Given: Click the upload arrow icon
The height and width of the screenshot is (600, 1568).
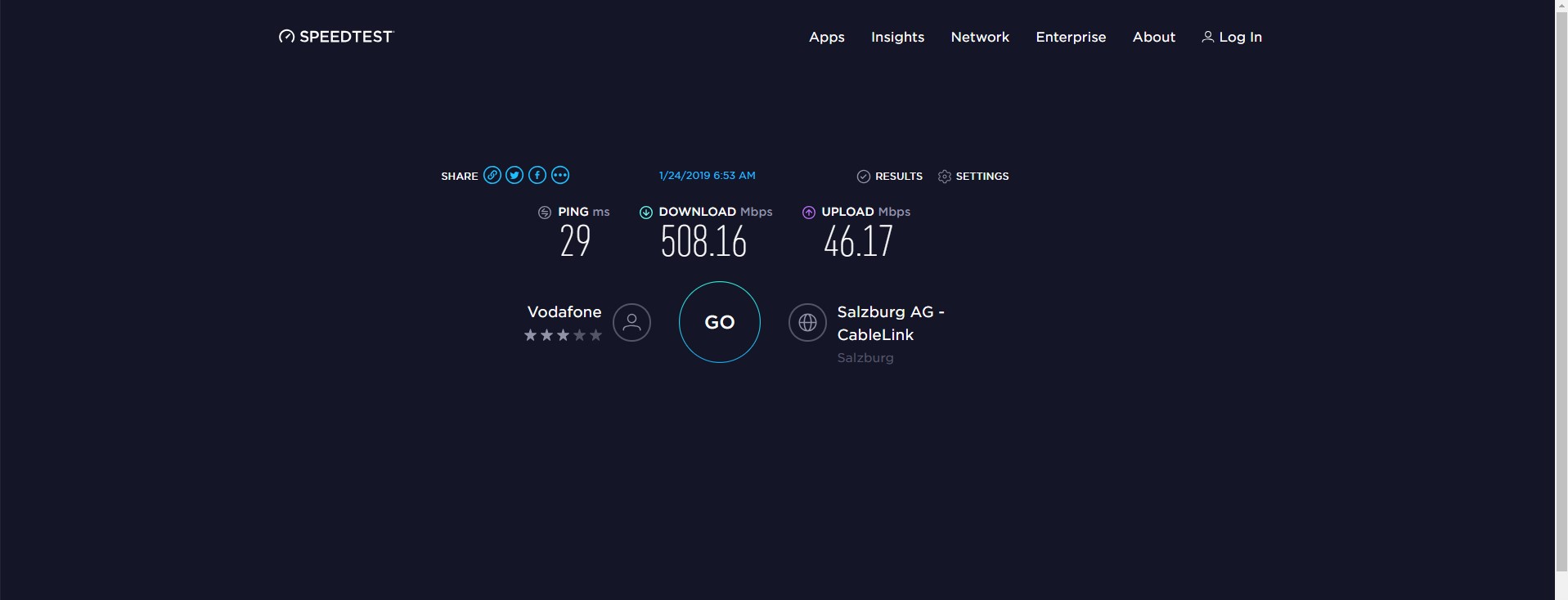Looking at the screenshot, I should click(x=809, y=213).
